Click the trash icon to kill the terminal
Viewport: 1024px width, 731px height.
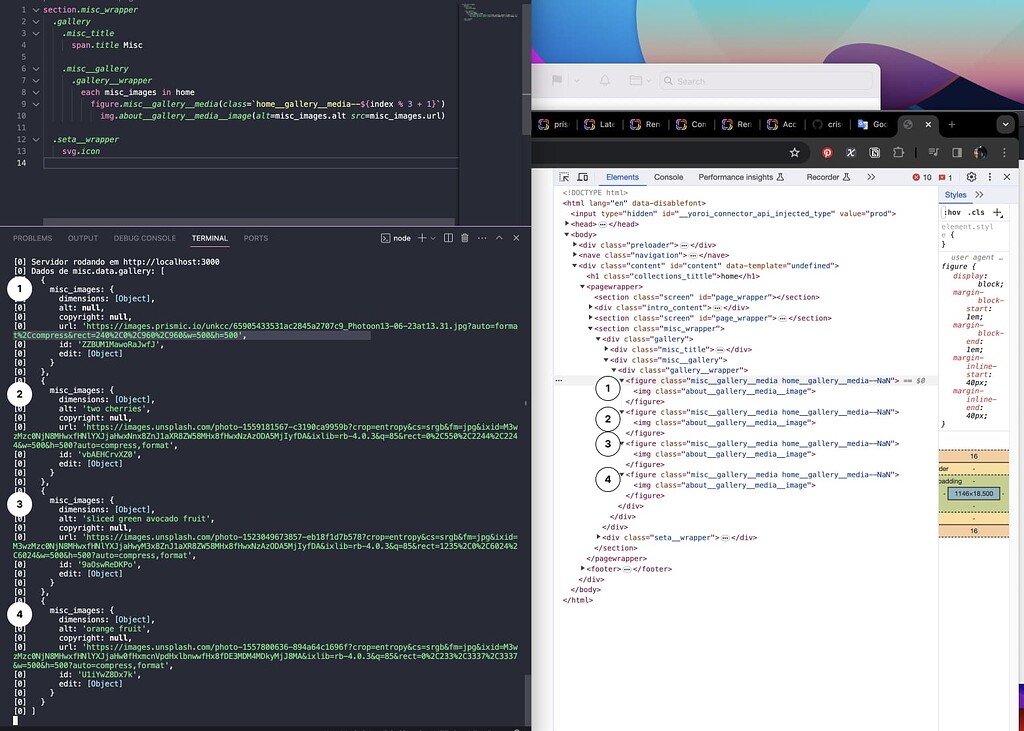[465, 238]
